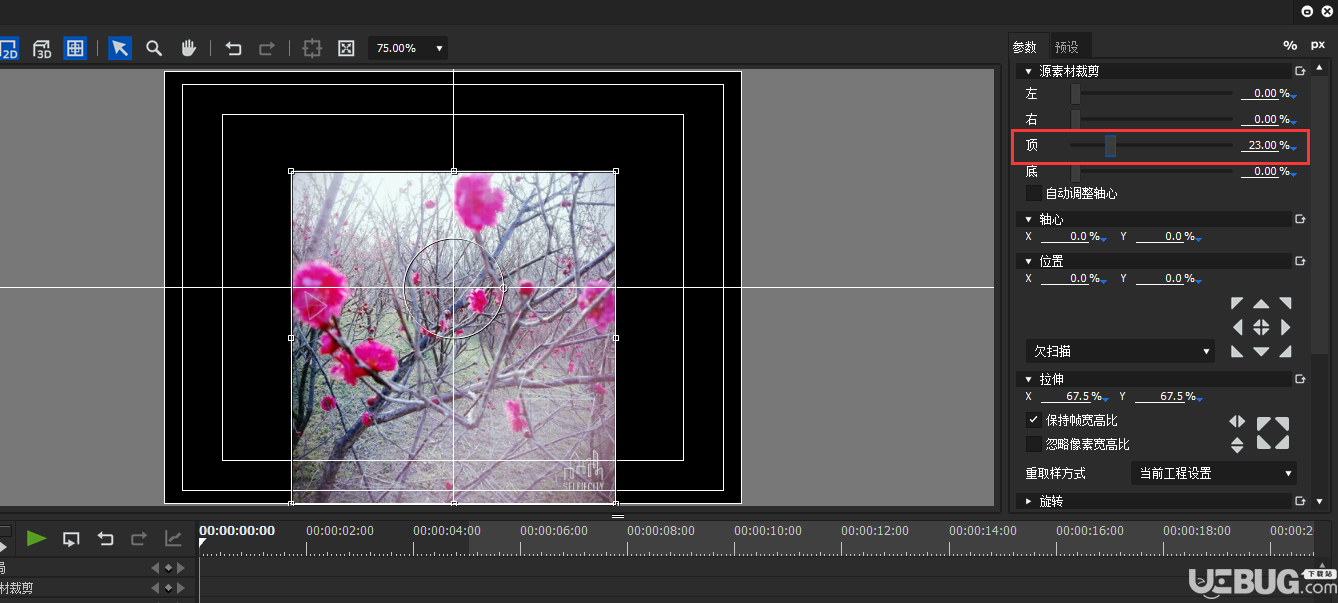The height and width of the screenshot is (603, 1338).
Task: Click the fit-height vertical arrows icon
Action: (x=1237, y=445)
